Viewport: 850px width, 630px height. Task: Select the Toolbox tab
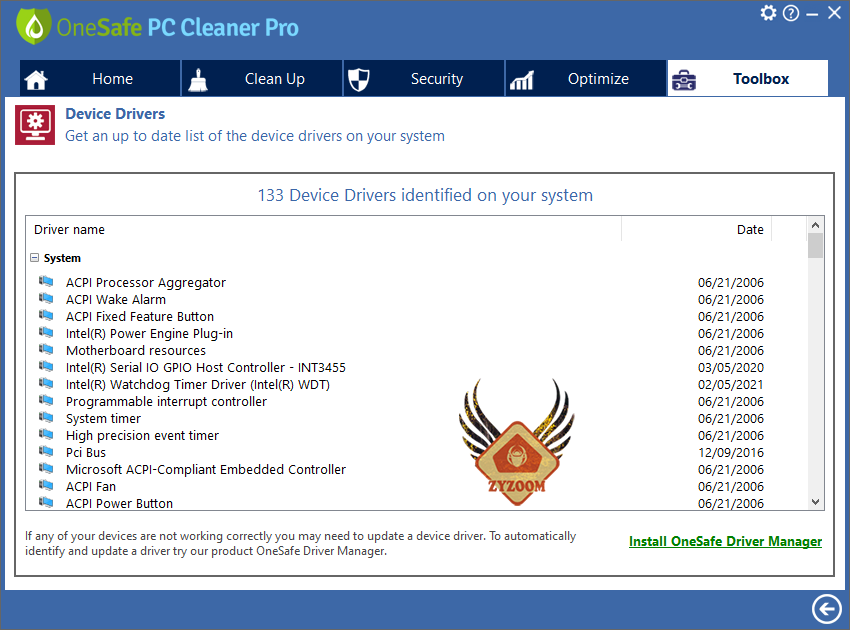[748, 79]
